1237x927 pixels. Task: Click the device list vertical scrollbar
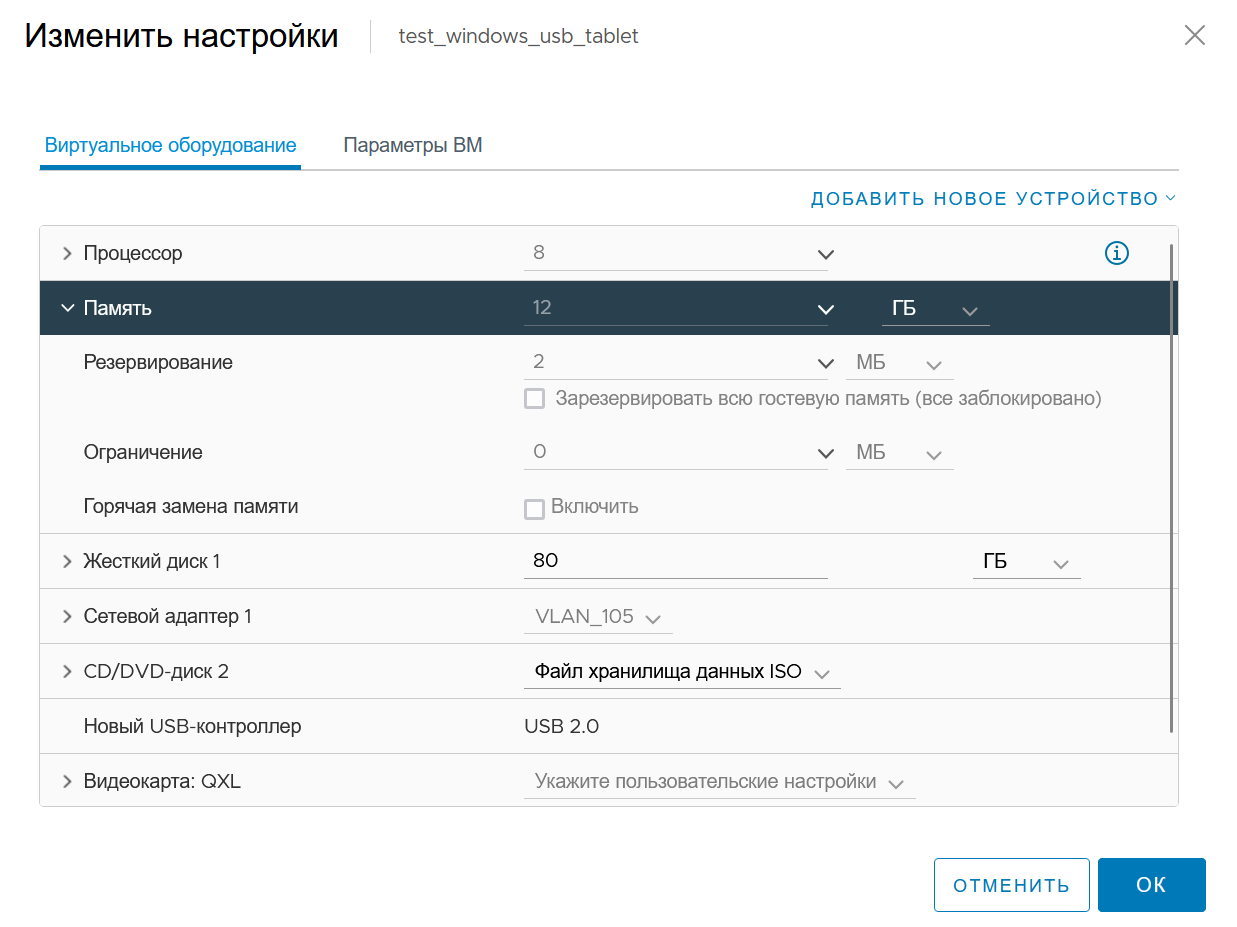[x=1171, y=487]
